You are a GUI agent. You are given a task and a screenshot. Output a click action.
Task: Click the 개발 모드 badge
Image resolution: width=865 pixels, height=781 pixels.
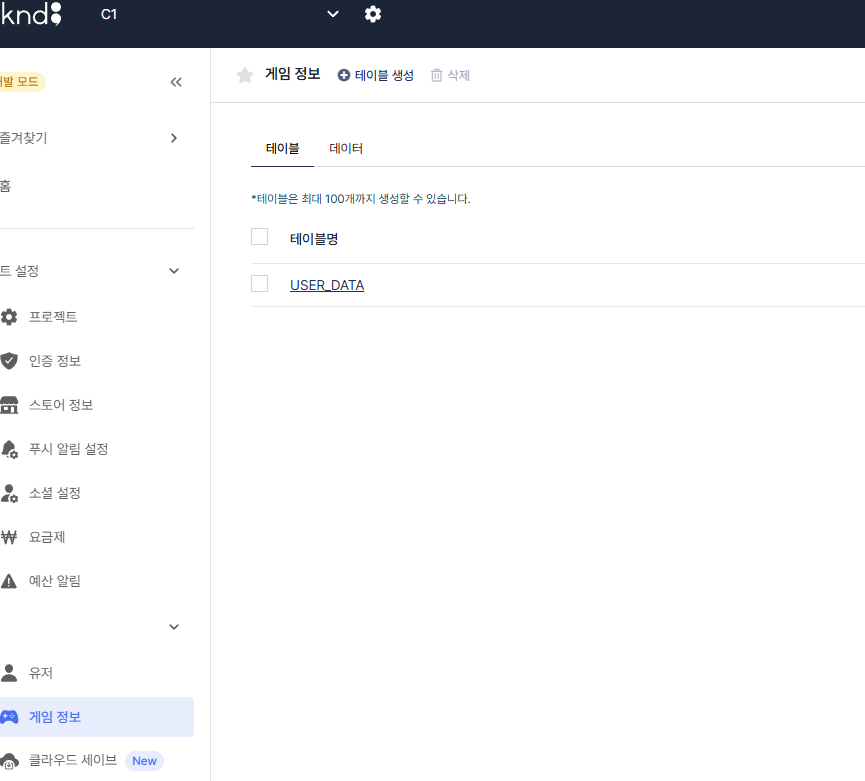pos(22,82)
